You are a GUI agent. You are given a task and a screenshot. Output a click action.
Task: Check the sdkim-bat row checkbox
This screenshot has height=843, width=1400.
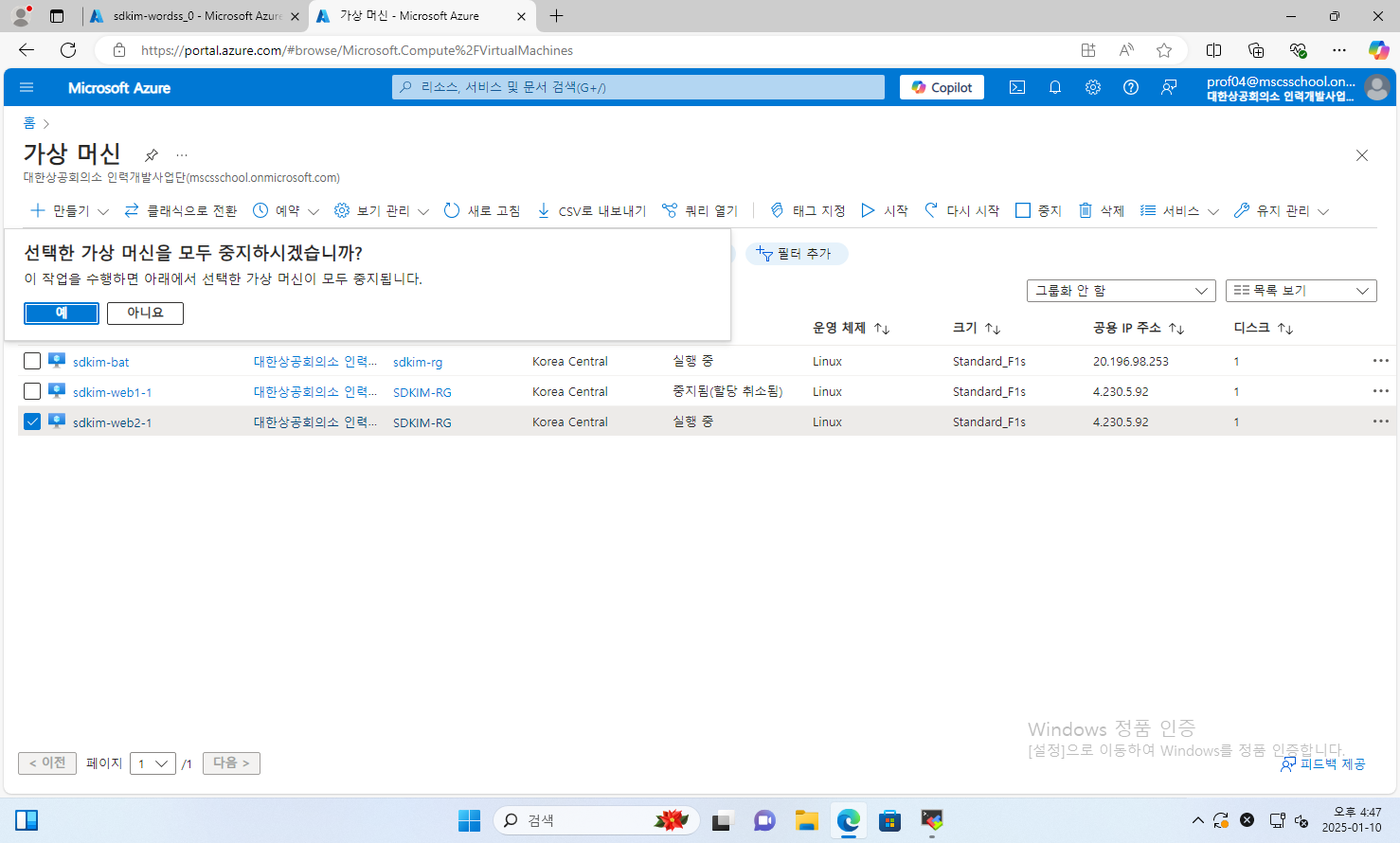(x=32, y=361)
